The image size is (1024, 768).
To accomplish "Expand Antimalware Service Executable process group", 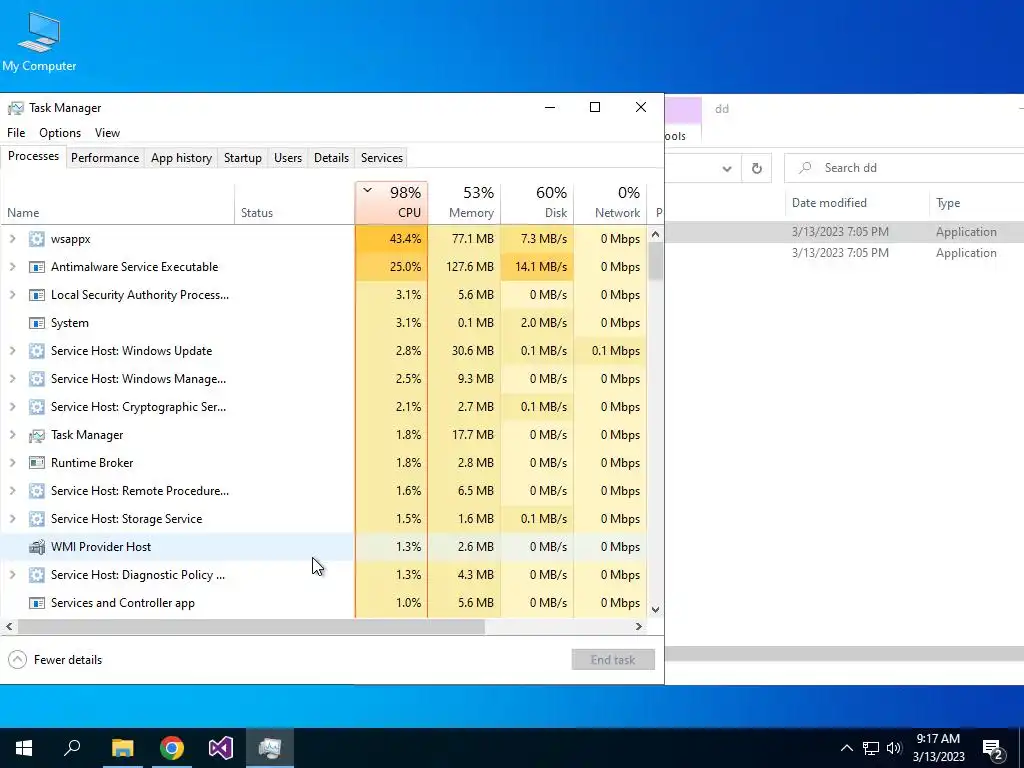I will coord(12,267).
